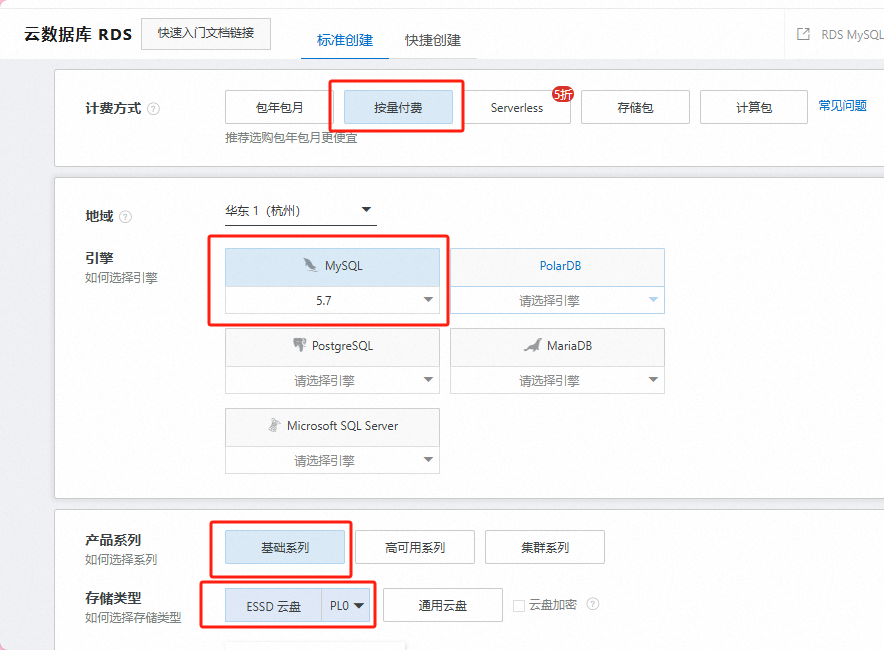Click the MariaDB seal icon
Screen dimensions: 884x650
[x=532, y=345]
